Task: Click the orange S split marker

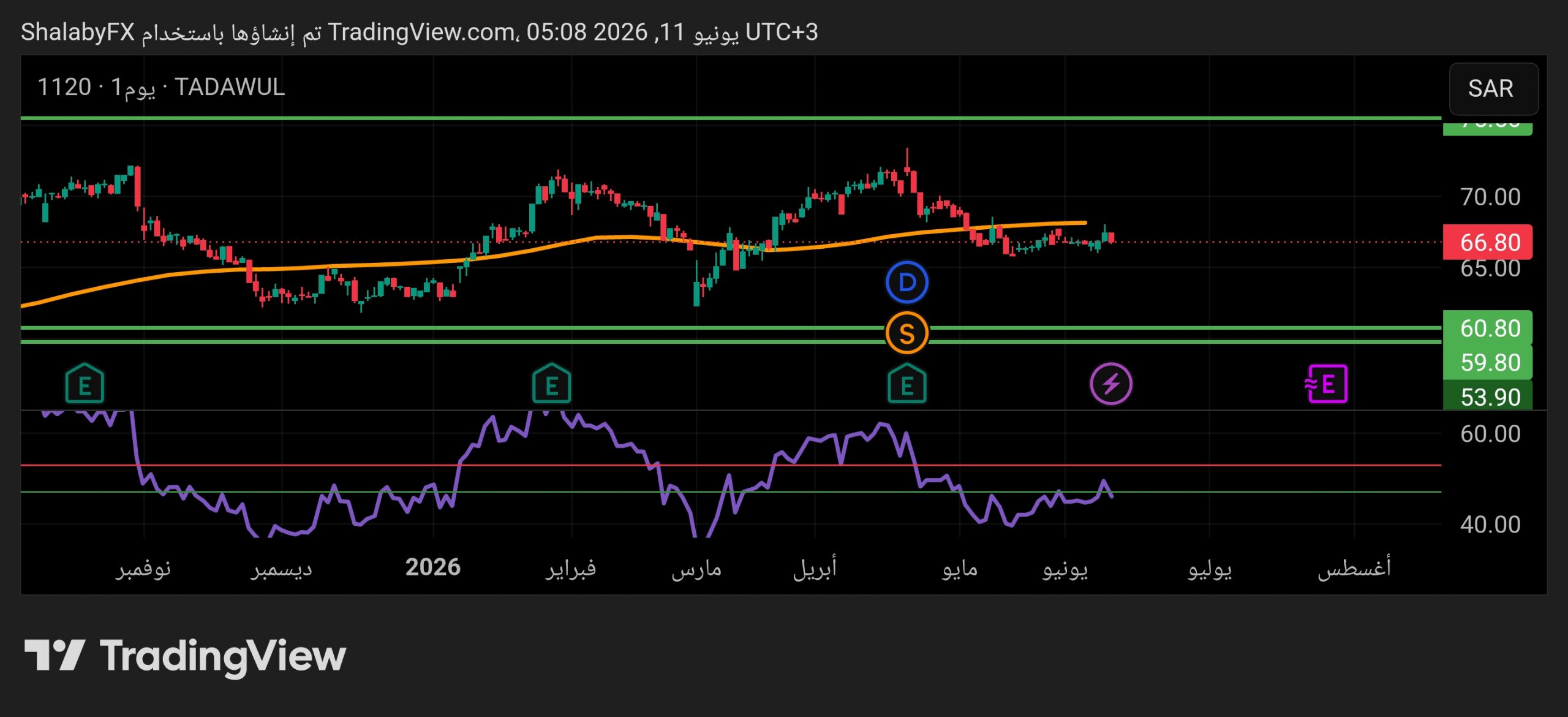Action: point(907,333)
